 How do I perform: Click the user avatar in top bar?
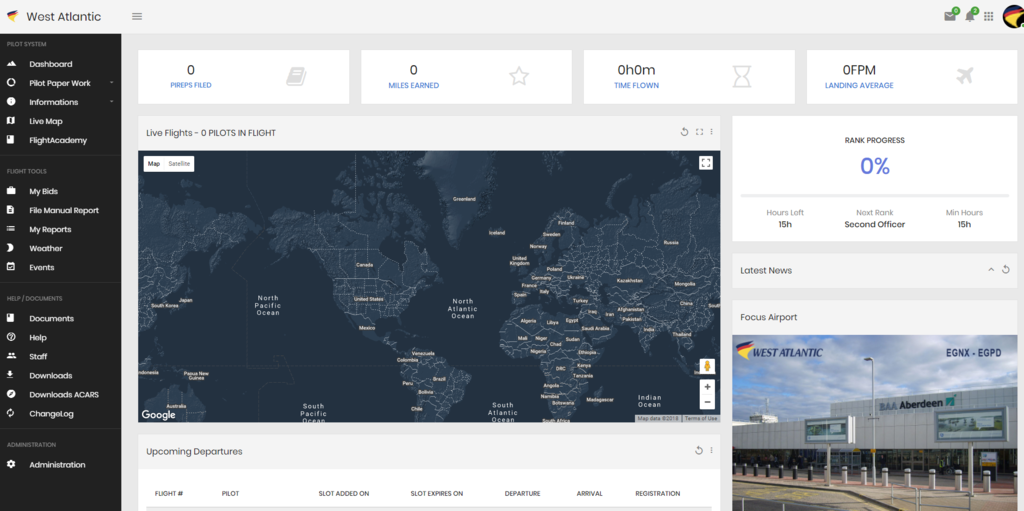pyautogui.click(x=1012, y=16)
